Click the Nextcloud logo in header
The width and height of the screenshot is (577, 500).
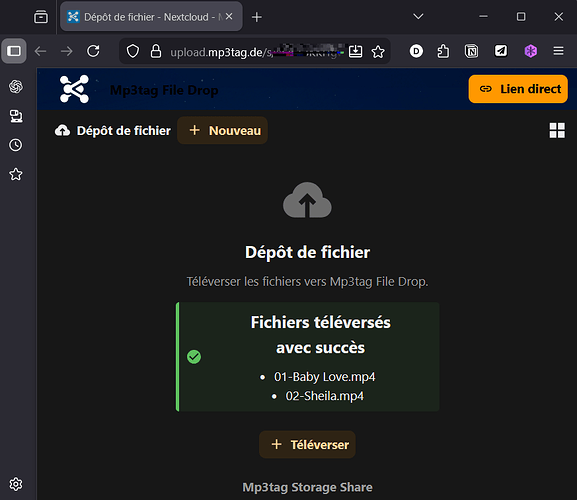click(x=74, y=89)
